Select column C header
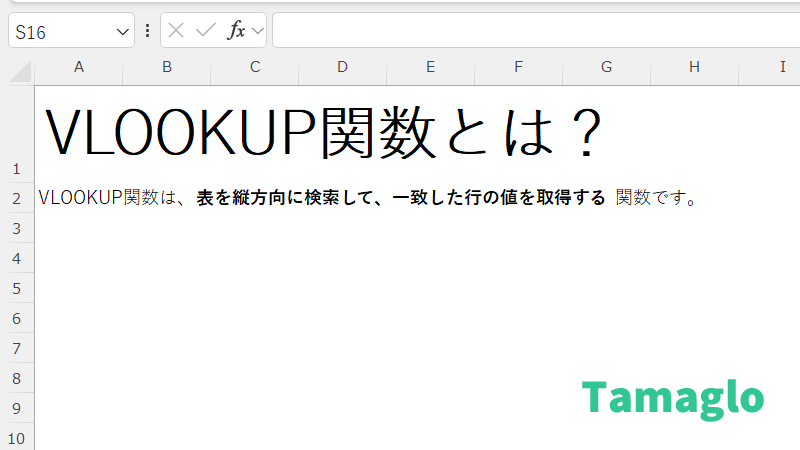Screen dimensions: 800x450 click(x=255, y=67)
